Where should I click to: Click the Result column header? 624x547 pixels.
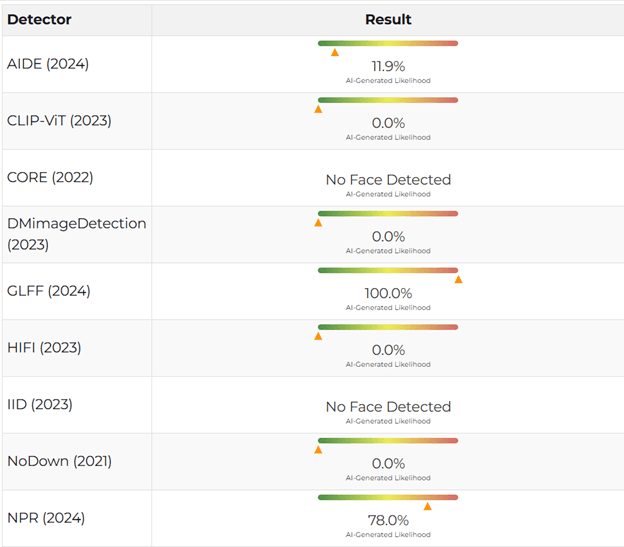click(388, 19)
